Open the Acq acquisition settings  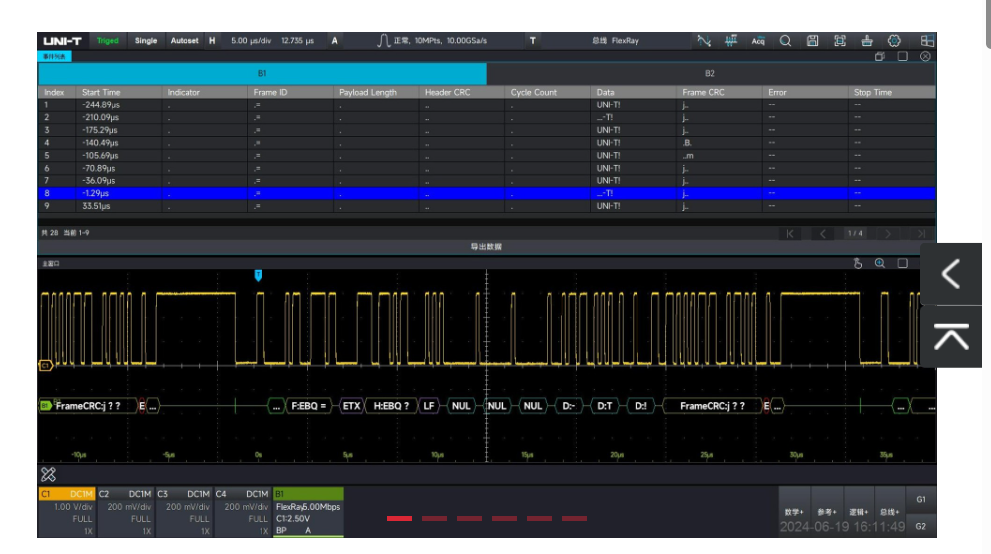[x=758, y=40]
